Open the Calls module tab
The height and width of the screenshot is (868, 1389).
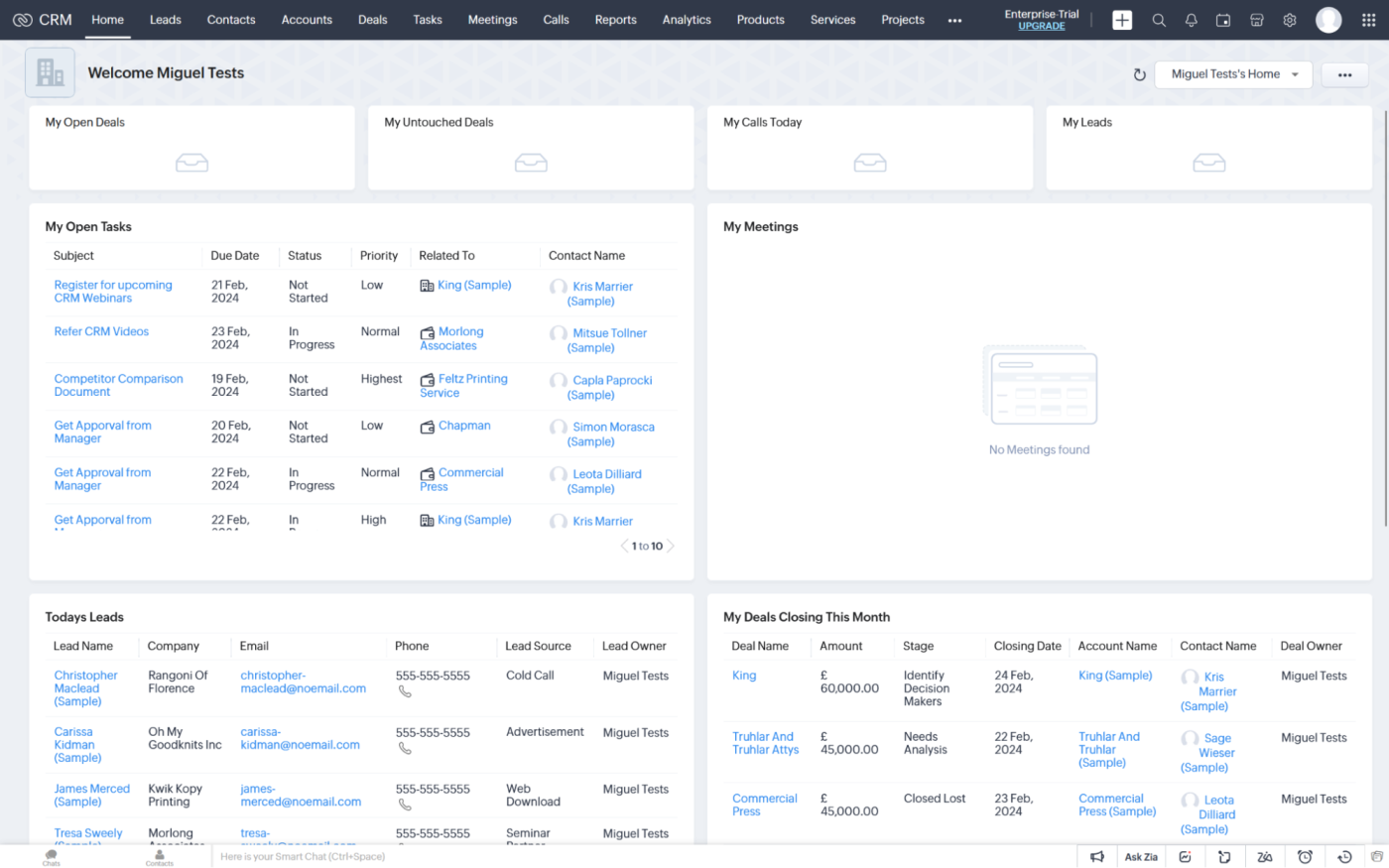pyautogui.click(x=557, y=20)
